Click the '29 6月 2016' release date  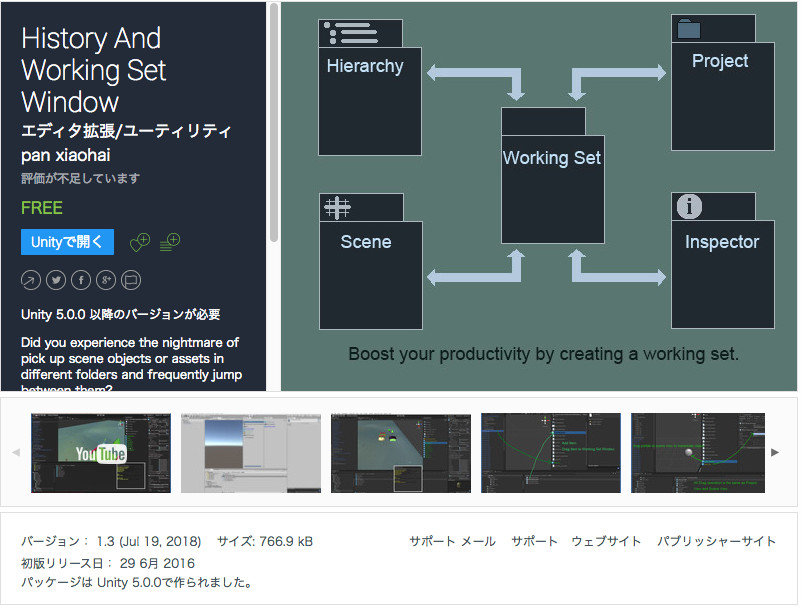(157, 563)
